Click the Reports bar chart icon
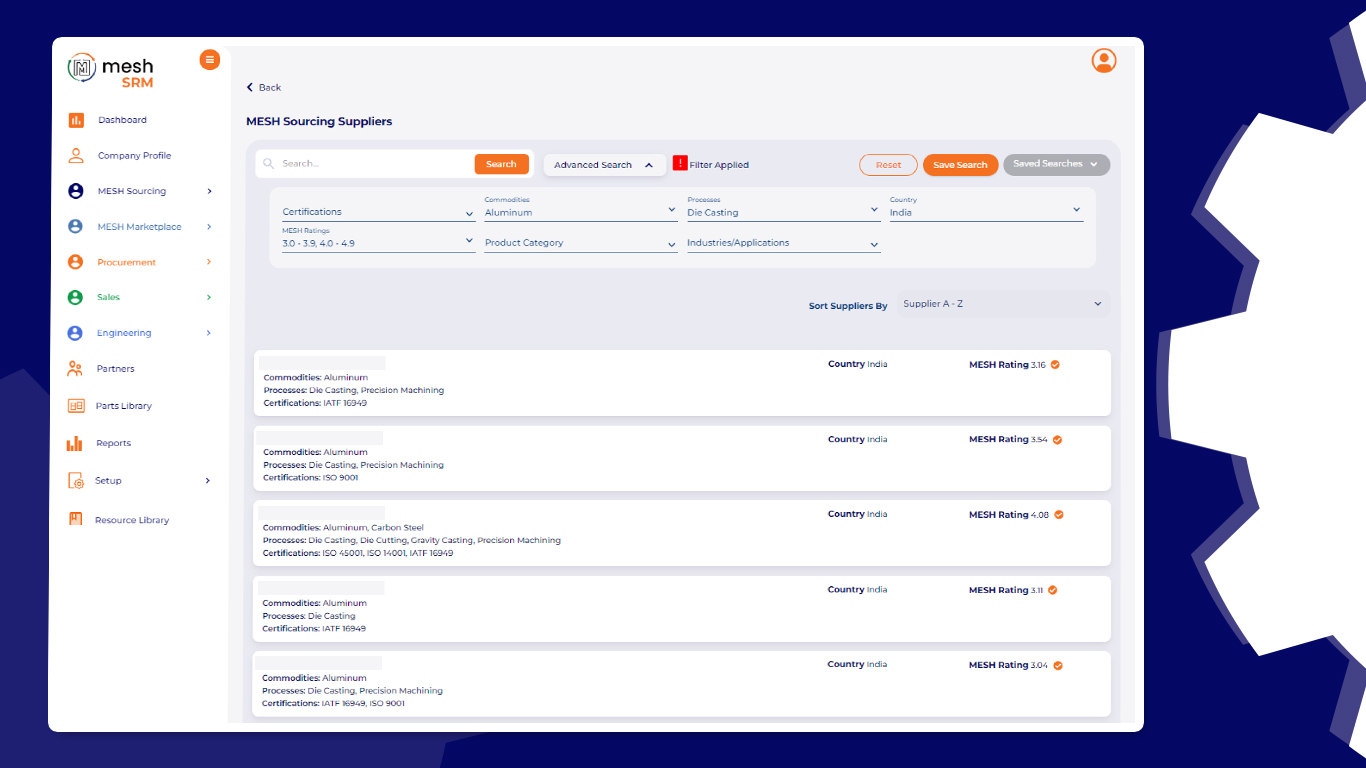Image resolution: width=1366 pixels, height=768 pixels. coord(75,443)
